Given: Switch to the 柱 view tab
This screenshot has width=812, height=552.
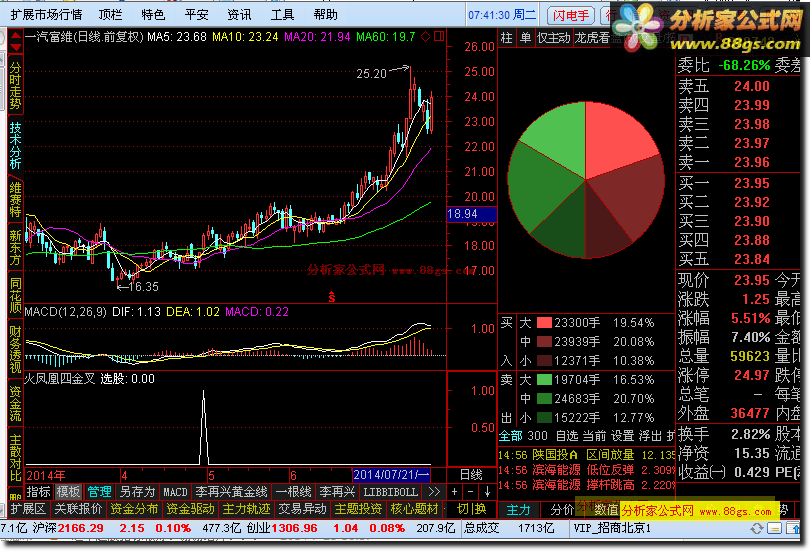Looking at the screenshot, I should (506, 38).
